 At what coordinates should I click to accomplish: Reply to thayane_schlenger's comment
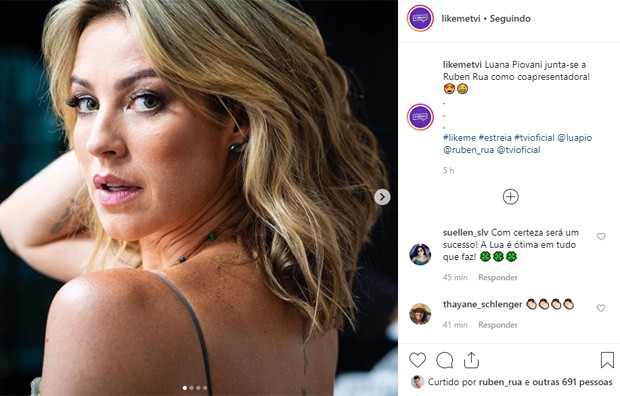coord(498,325)
